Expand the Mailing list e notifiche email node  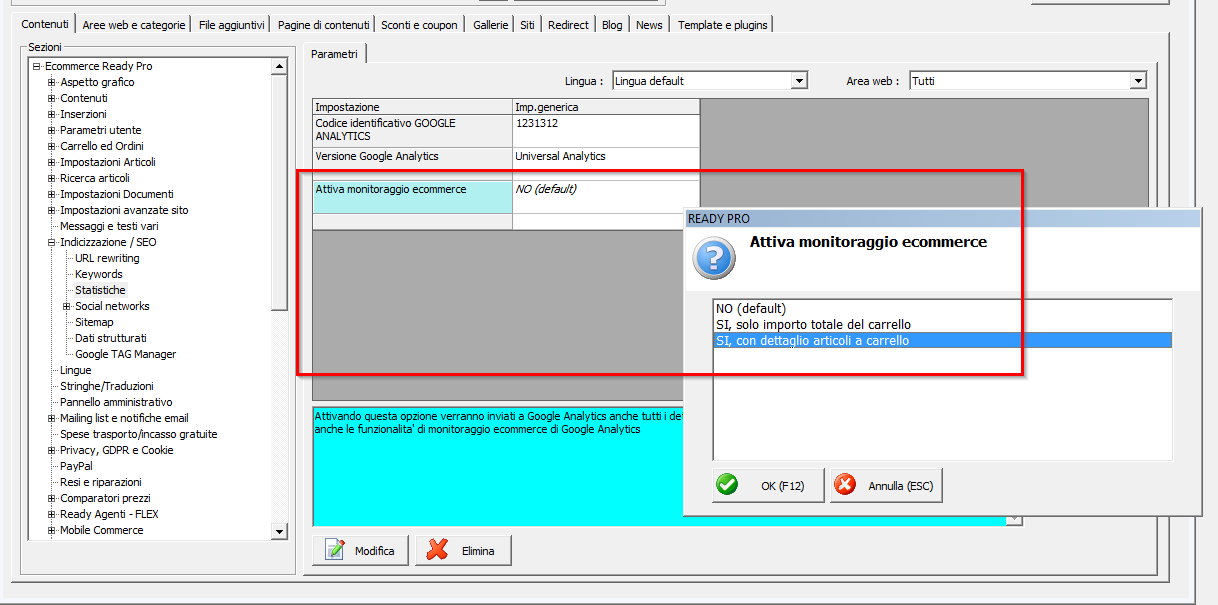pos(52,418)
